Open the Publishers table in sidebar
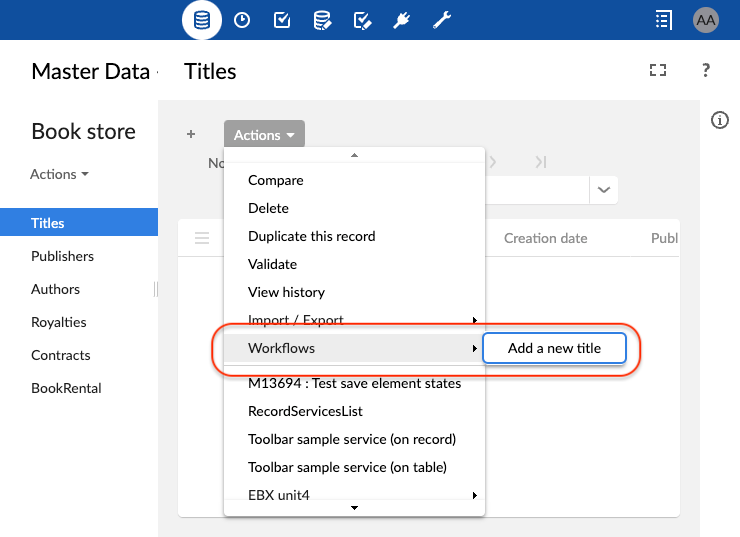Screen dimensions: 740x537 click(62, 256)
